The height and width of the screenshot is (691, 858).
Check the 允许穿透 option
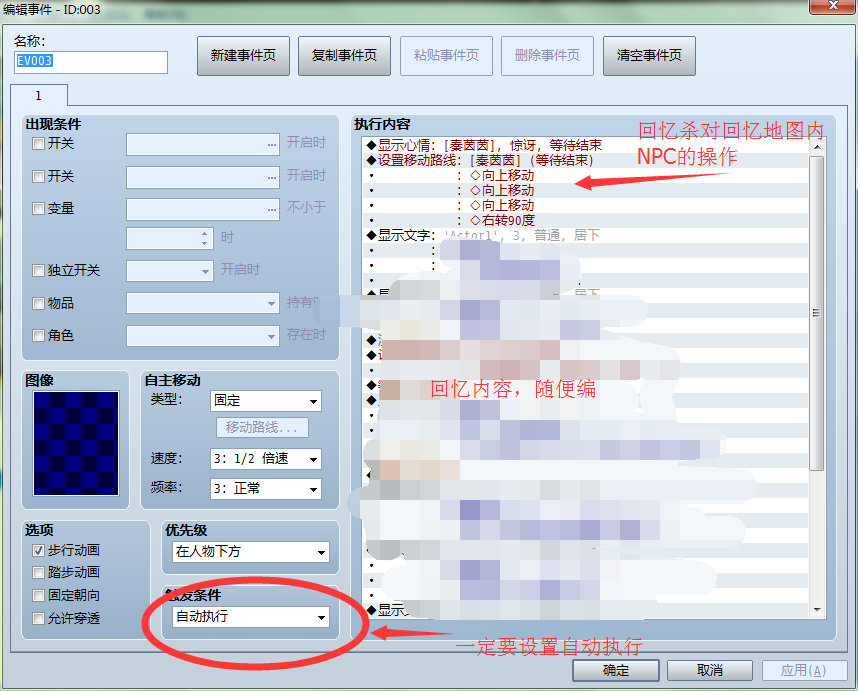click(38, 618)
